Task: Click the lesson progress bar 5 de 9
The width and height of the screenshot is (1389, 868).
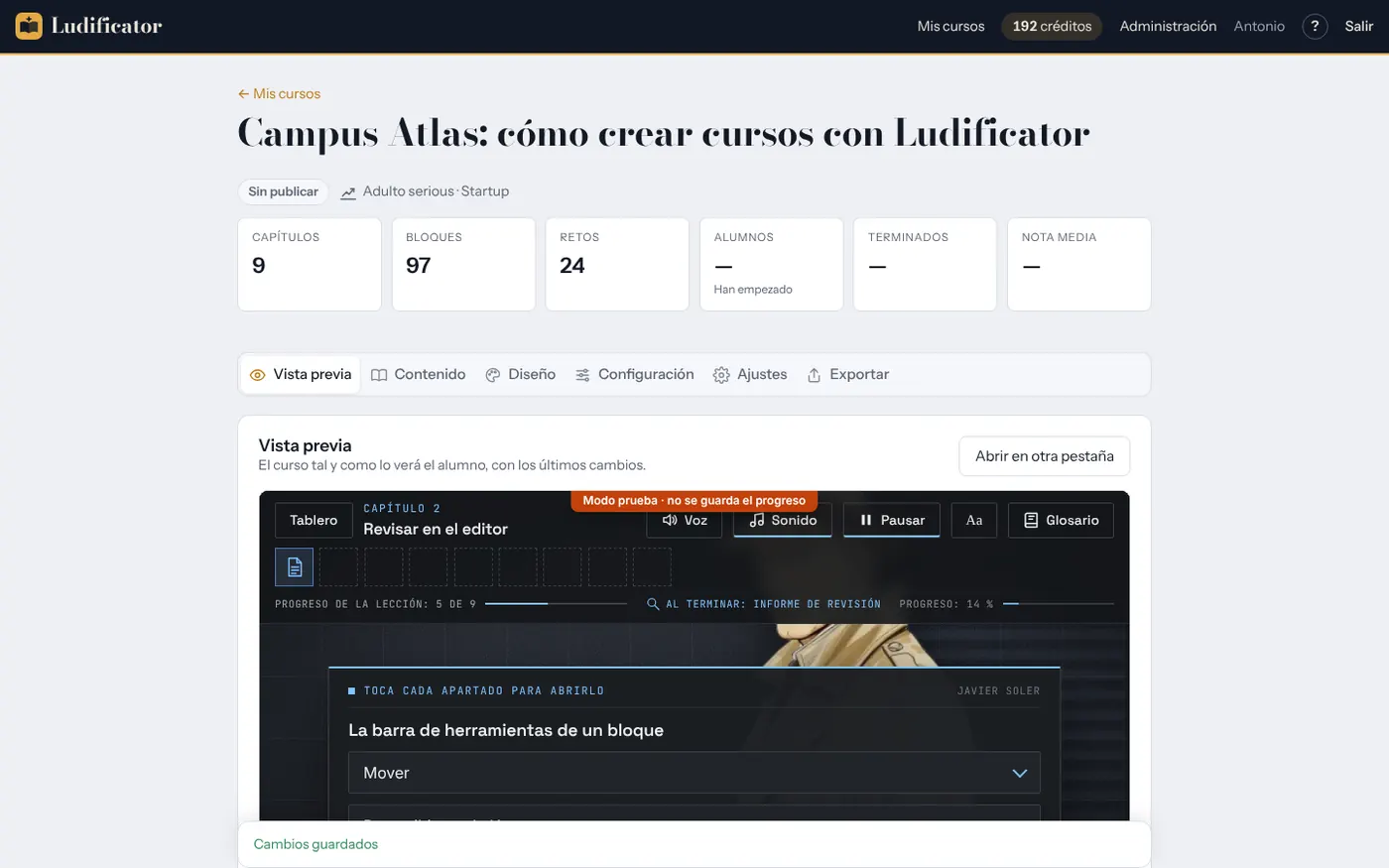Action: tap(556, 604)
